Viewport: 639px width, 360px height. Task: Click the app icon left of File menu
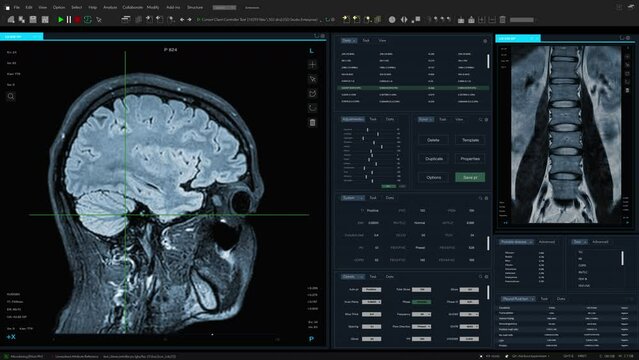pyautogui.click(x=7, y=7)
